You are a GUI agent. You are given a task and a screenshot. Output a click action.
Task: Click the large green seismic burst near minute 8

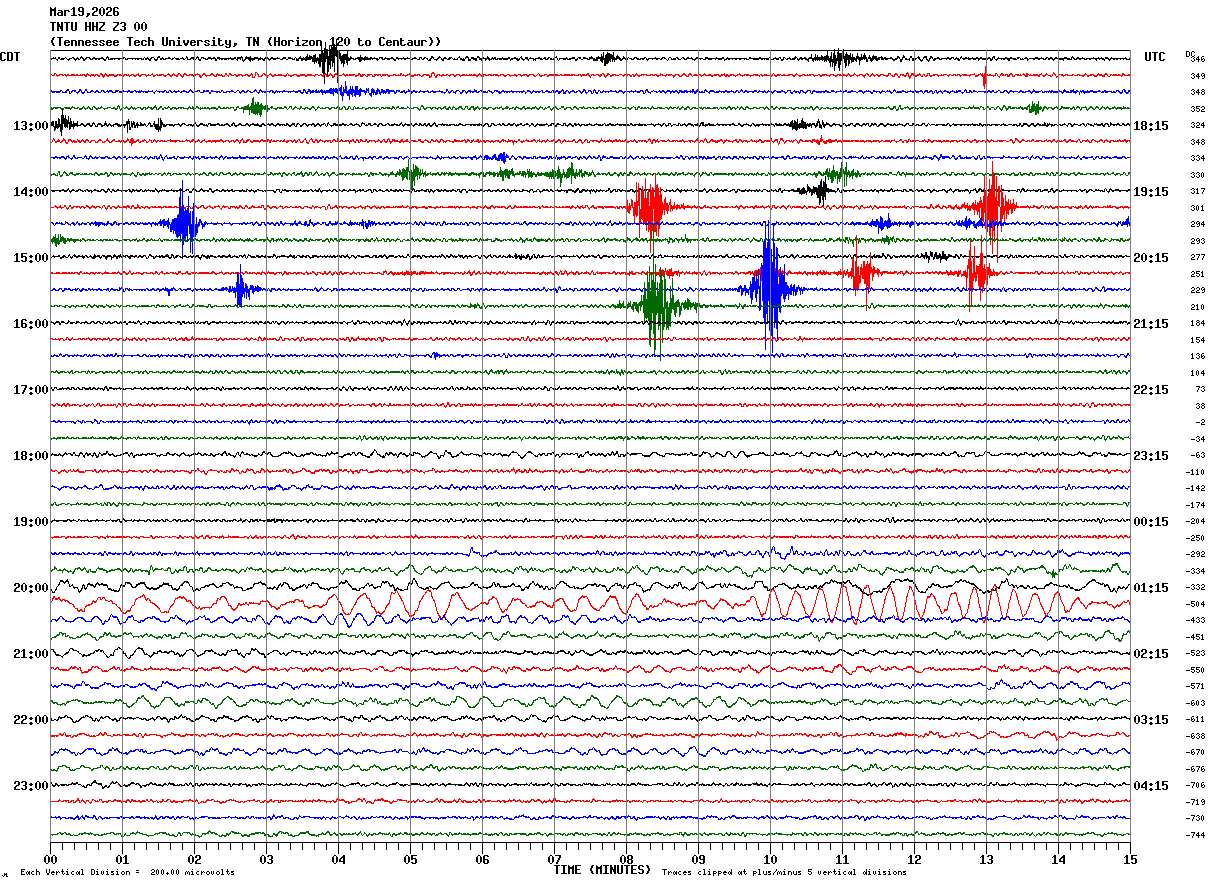point(655,306)
